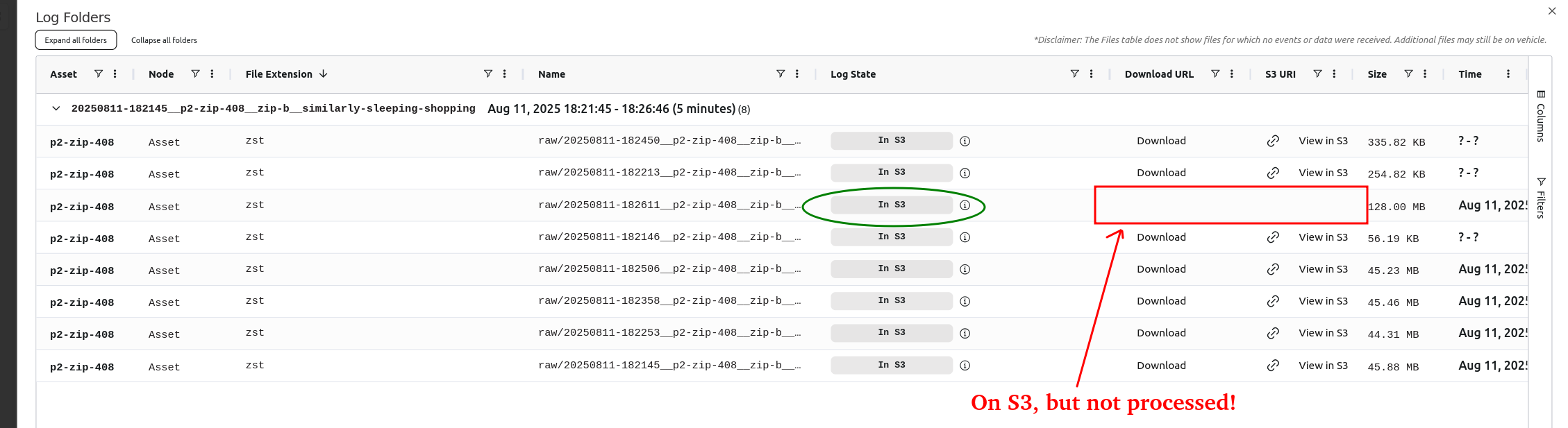Viewport: 1568px width, 428px height.
Task: Show info for 182253 file log state
Action: pyautogui.click(x=965, y=333)
